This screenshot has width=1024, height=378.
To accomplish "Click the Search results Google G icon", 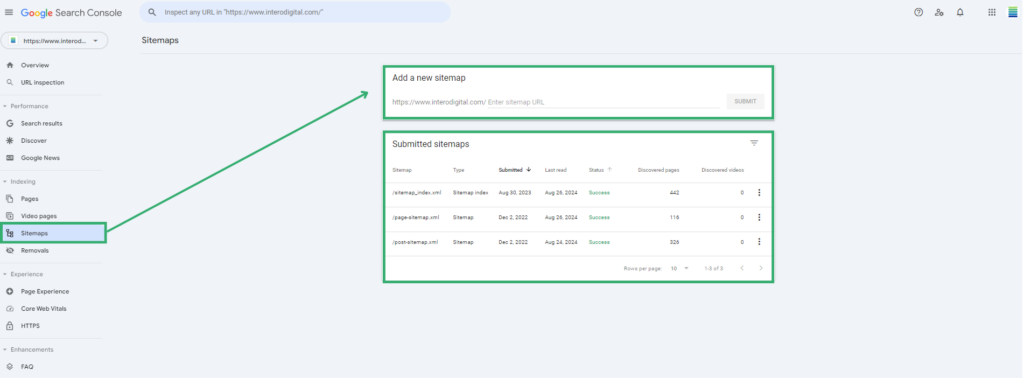I will [9, 123].
